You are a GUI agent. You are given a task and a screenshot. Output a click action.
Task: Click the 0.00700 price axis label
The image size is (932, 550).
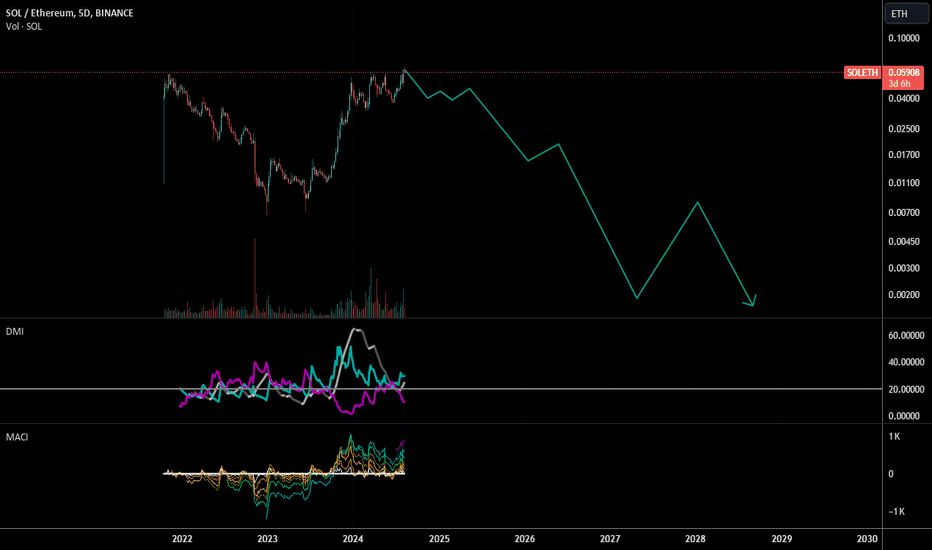click(x=903, y=212)
